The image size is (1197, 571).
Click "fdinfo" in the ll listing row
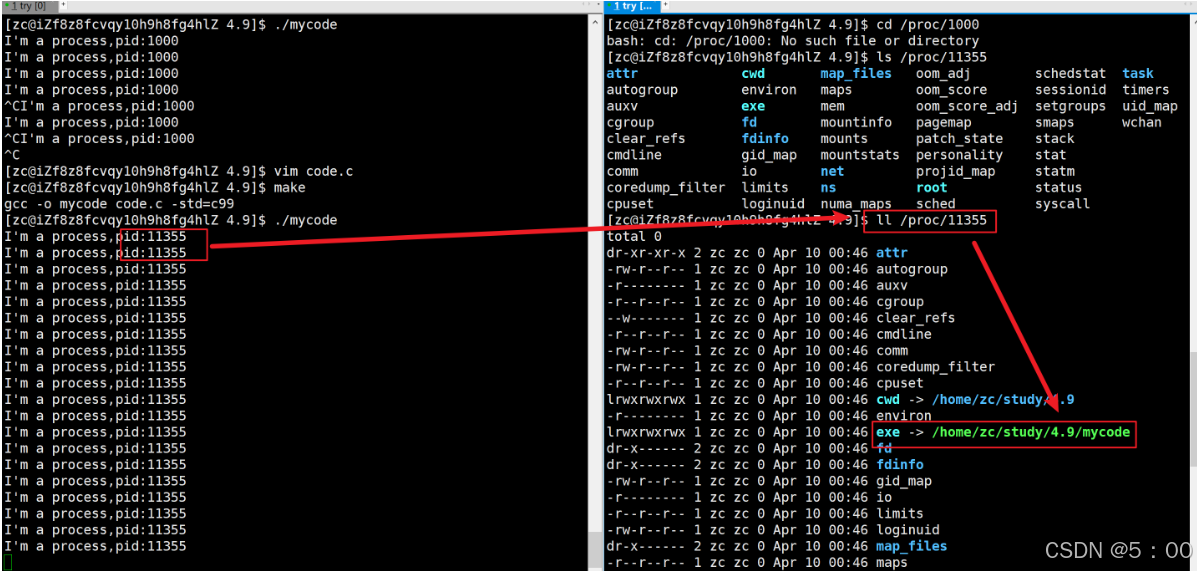(900, 464)
